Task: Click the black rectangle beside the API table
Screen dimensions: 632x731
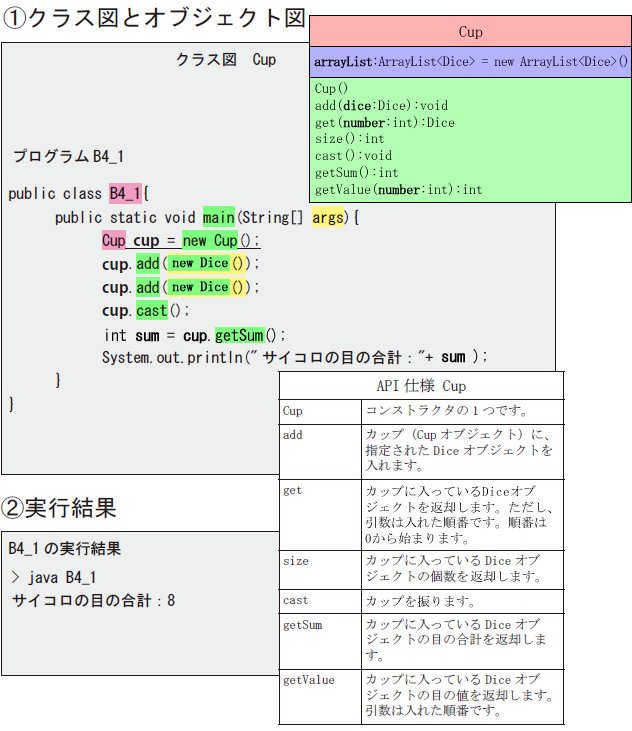Action: click(x=582, y=514)
